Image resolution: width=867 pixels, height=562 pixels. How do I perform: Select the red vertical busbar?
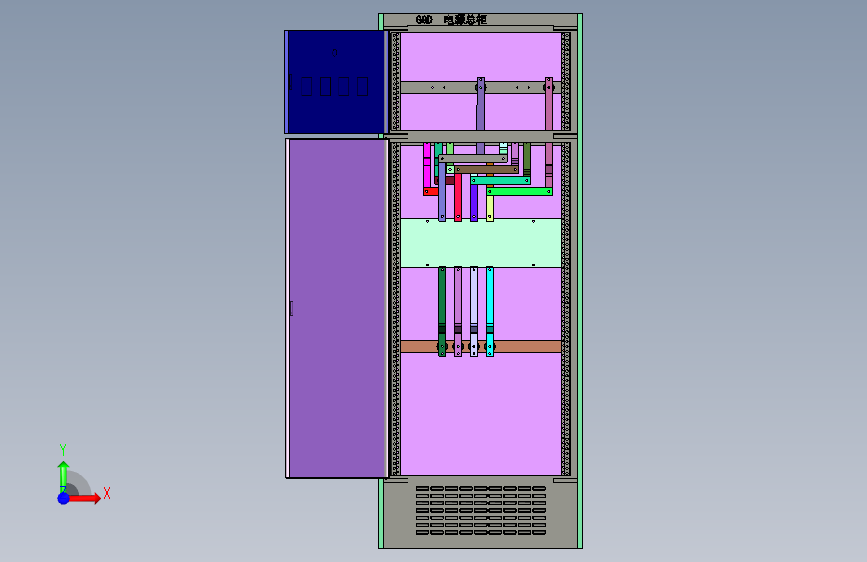tap(458, 197)
